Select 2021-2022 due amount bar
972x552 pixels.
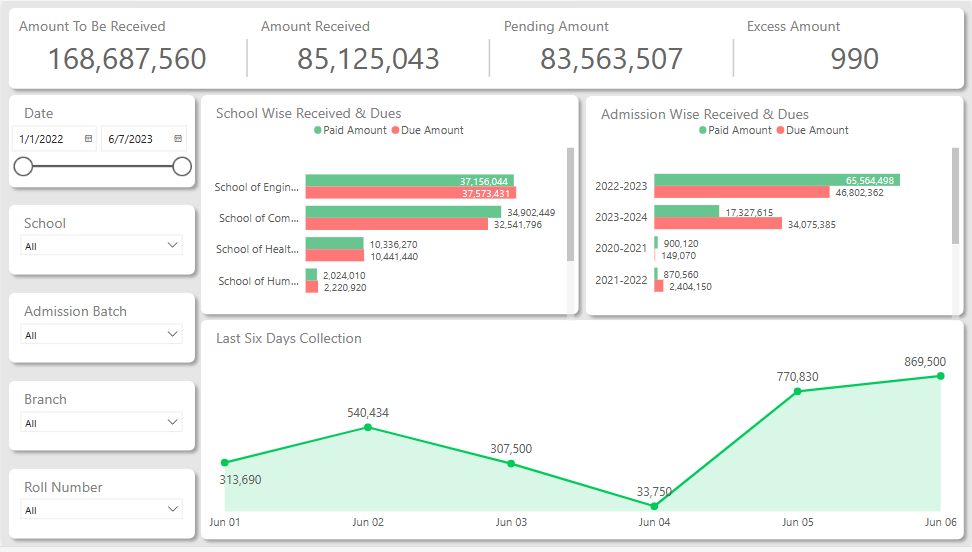(659, 286)
